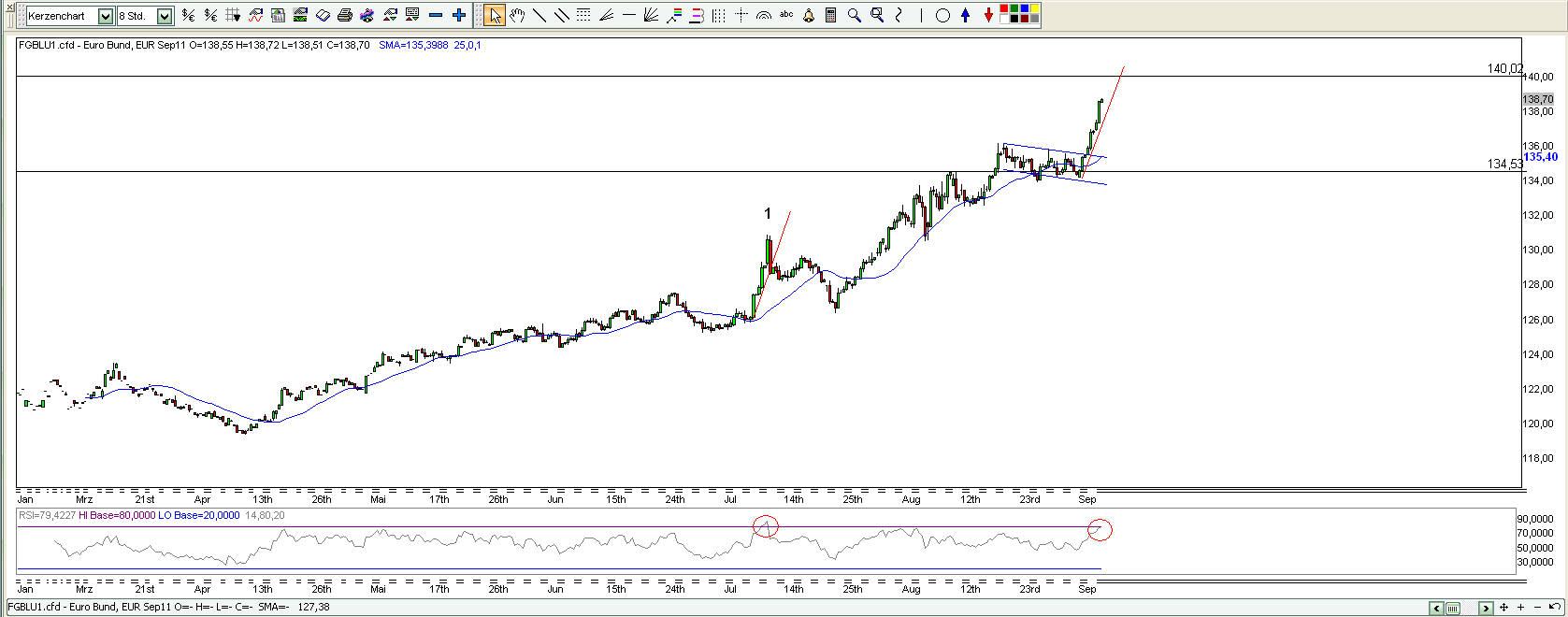This screenshot has width=1568, height=617.
Task: Pick the red color swatch
Action: [1004, 9]
